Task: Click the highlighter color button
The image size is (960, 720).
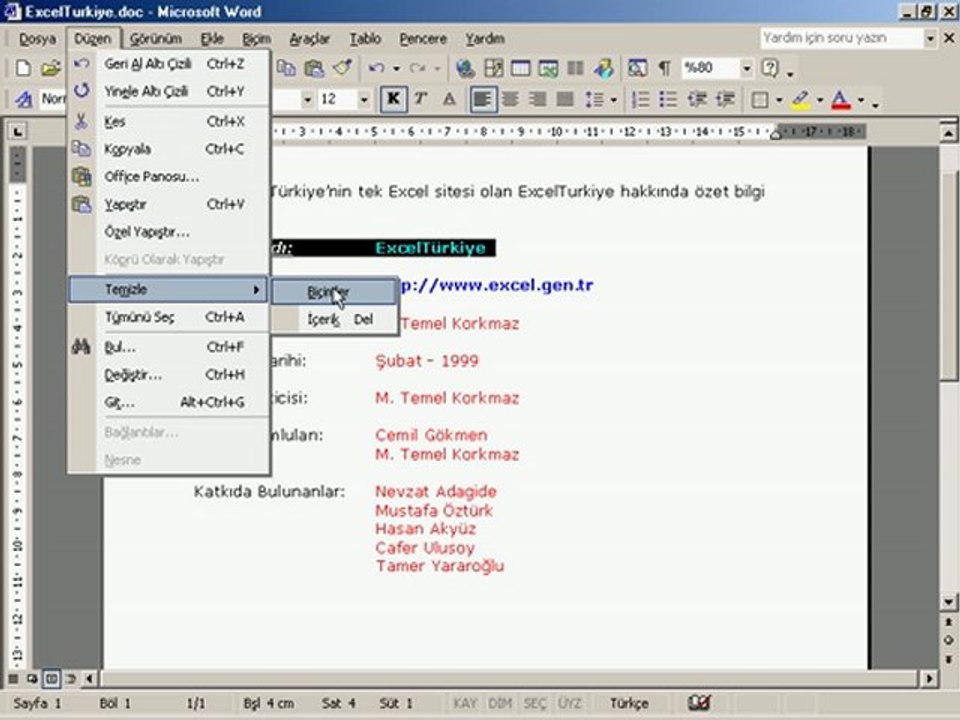Action: 801,99
